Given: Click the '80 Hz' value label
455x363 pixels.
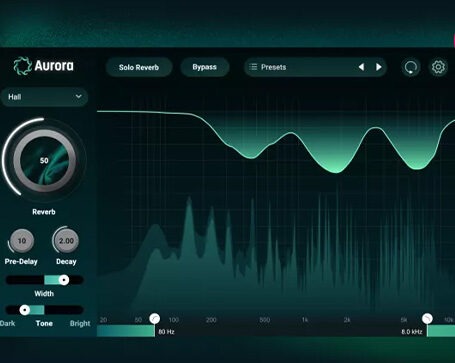Looking at the screenshot, I should click(166, 332).
